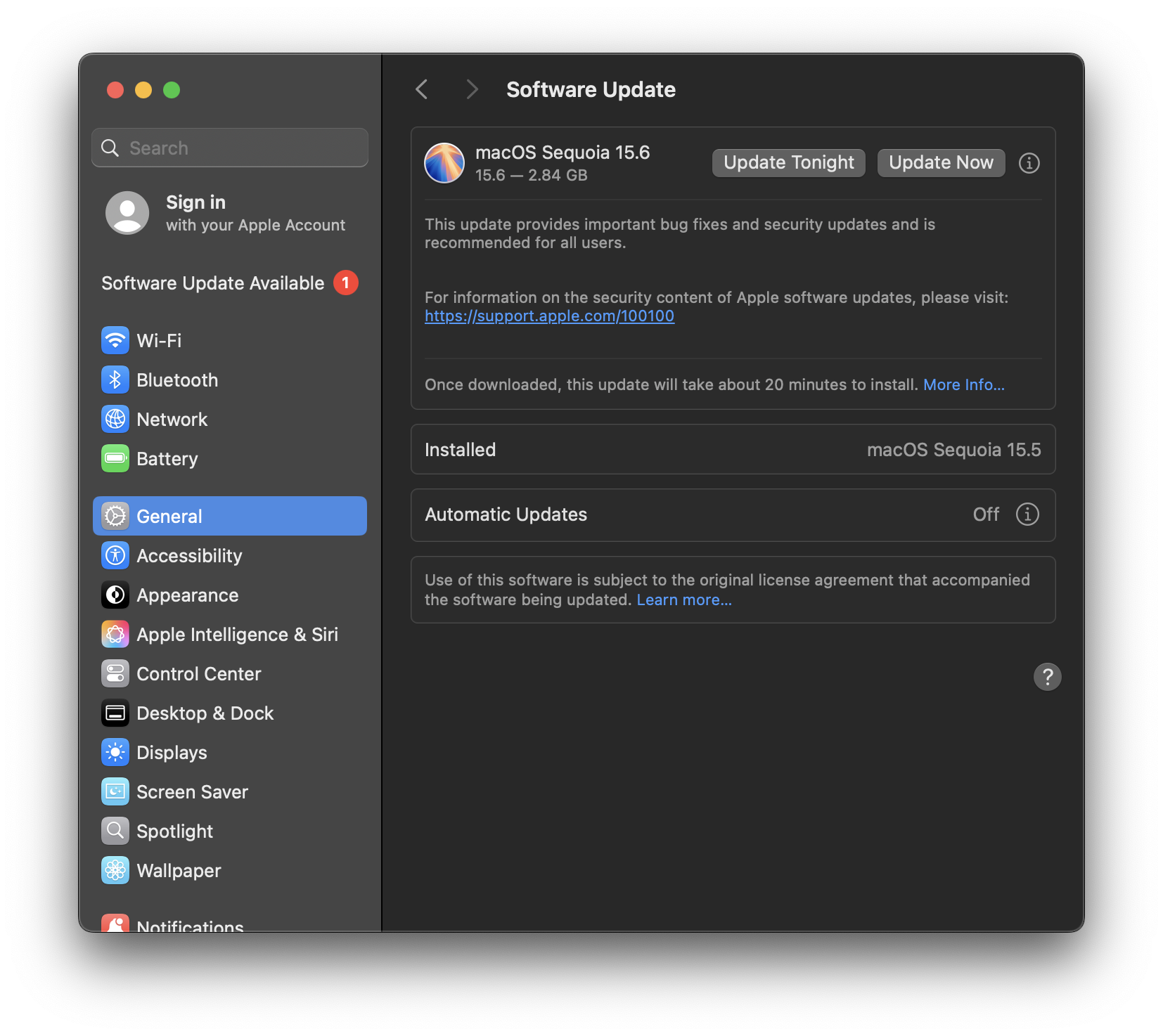
Task: Open Screen Saver icon
Action: pos(115,792)
